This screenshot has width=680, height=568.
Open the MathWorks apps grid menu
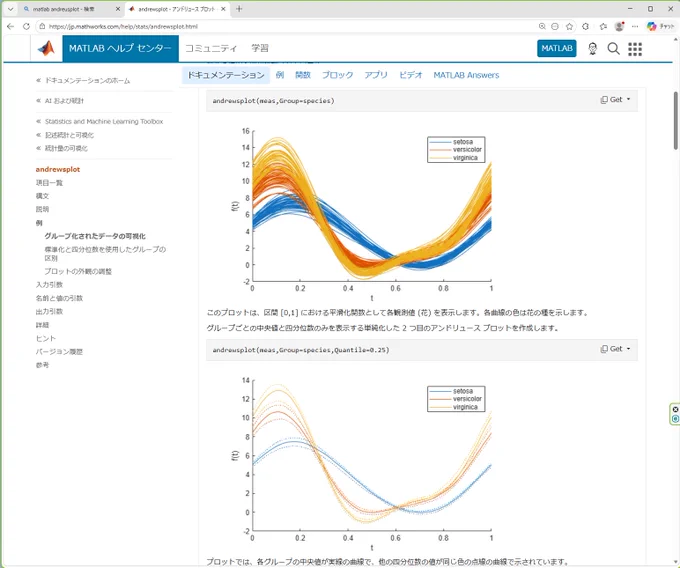635,49
